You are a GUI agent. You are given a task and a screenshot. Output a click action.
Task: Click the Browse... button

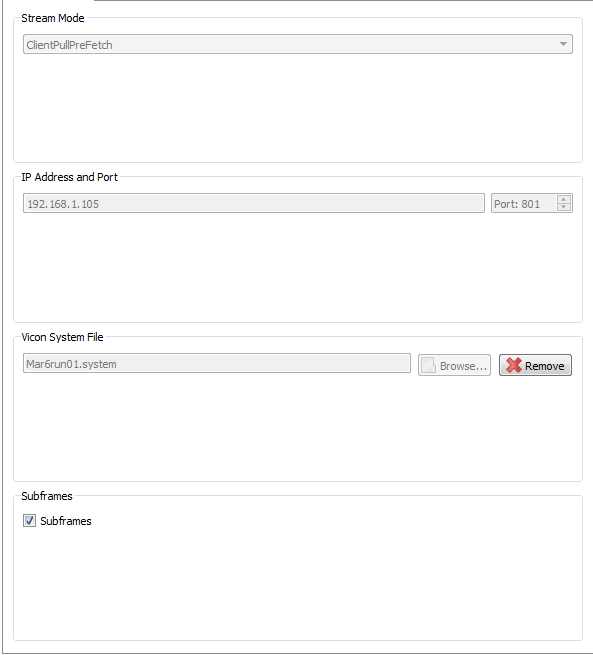tap(454, 366)
